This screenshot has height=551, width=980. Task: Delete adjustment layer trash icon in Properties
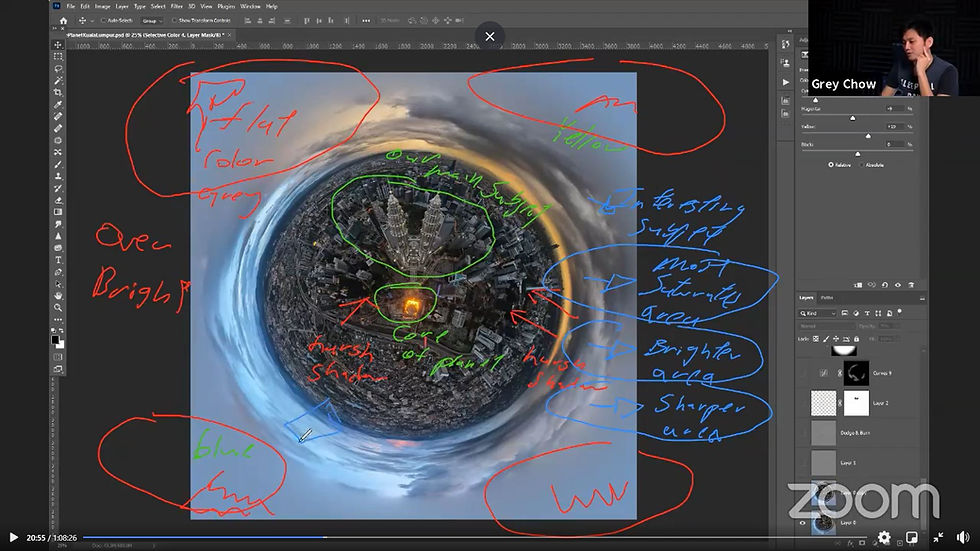tap(911, 285)
